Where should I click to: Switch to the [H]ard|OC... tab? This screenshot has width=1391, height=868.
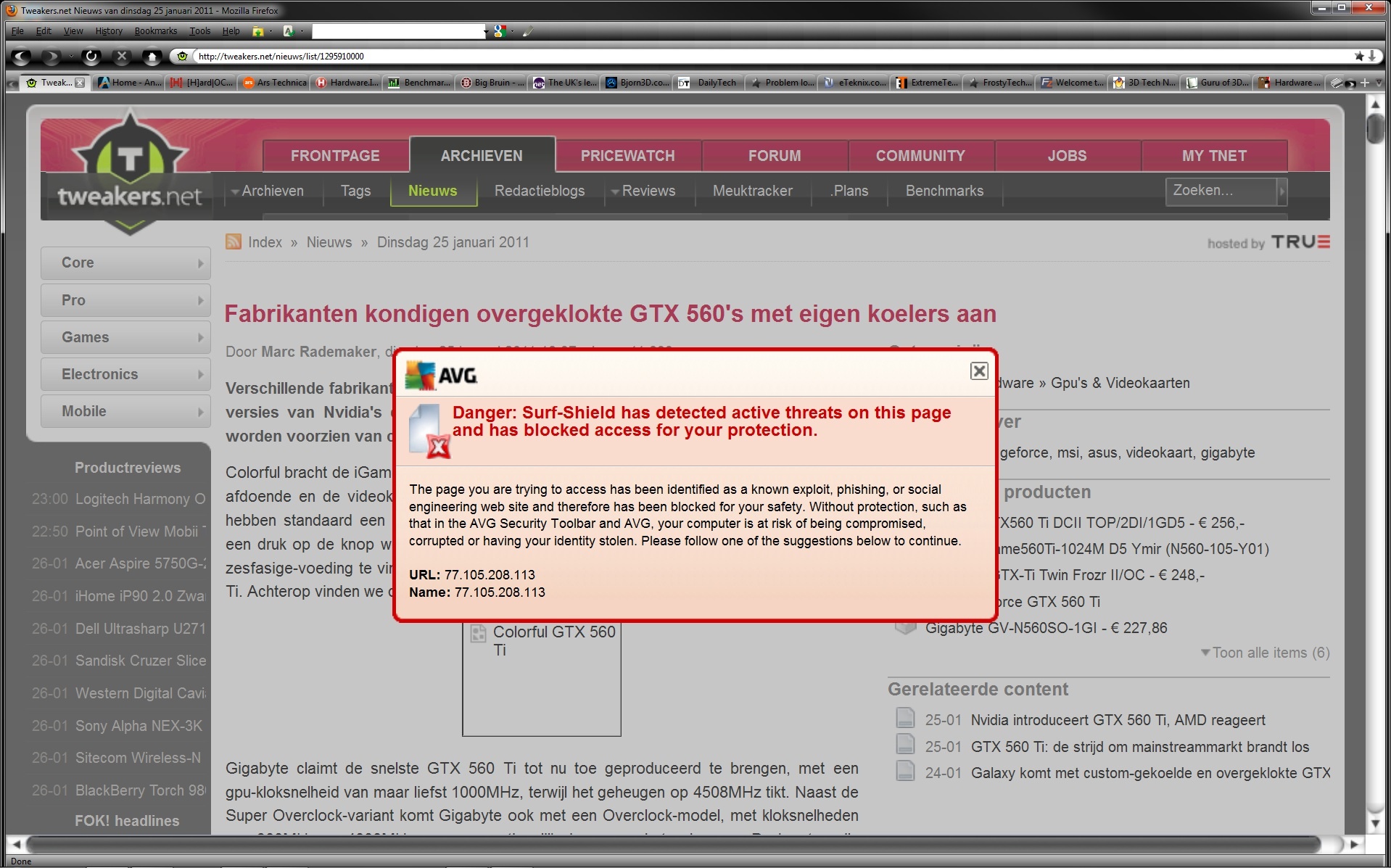point(202,83)
